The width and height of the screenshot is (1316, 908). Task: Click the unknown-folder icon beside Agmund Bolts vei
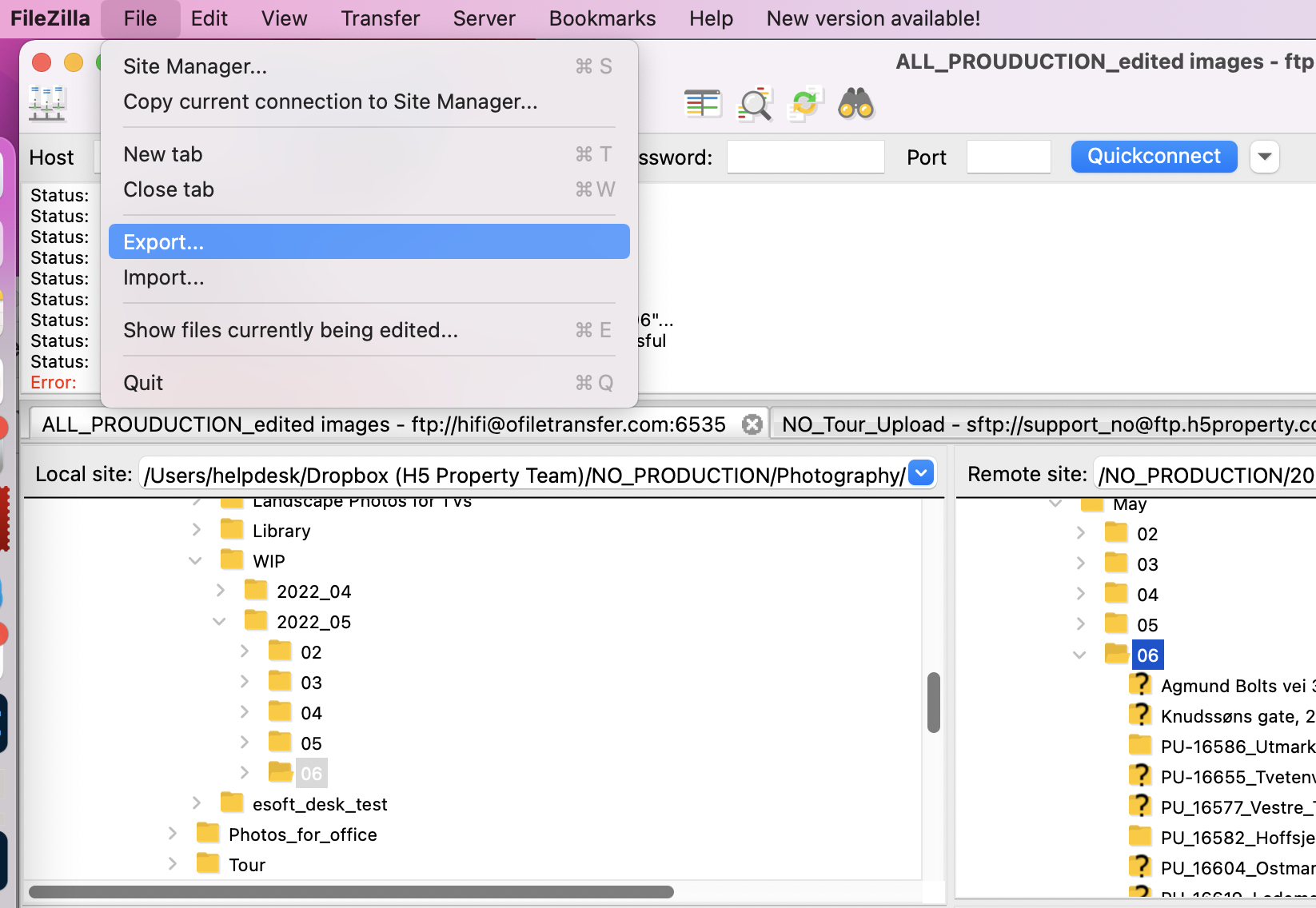(1140, 685)
